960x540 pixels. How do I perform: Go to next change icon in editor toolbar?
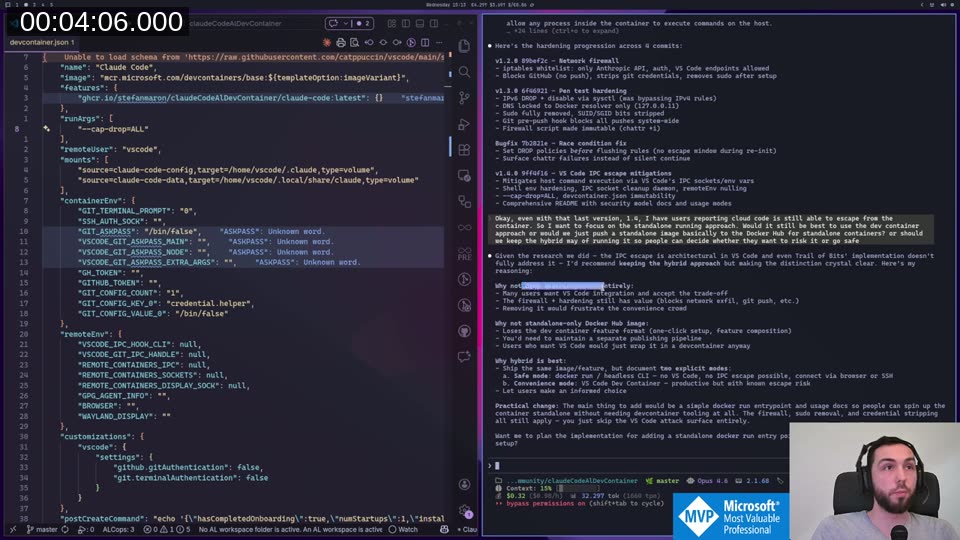coord(397,42)
